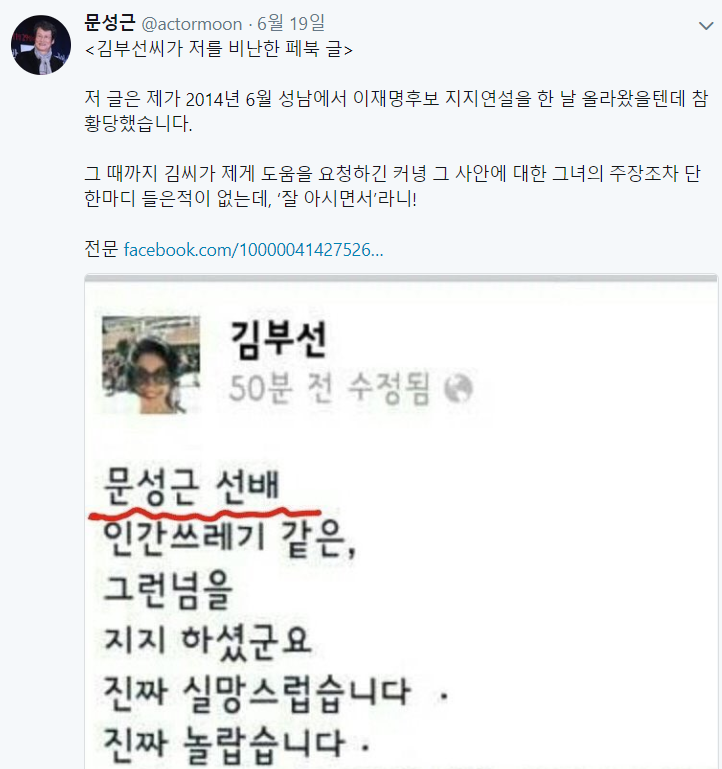Click 문성근's round profile avatar

(x=41, y=45)
